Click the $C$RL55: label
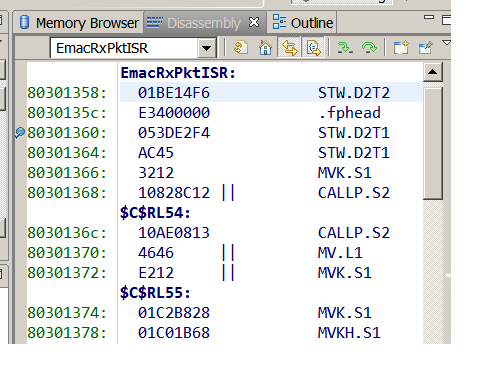The height and width of the screenshot is (368, 490). click(x=155, y=293)
